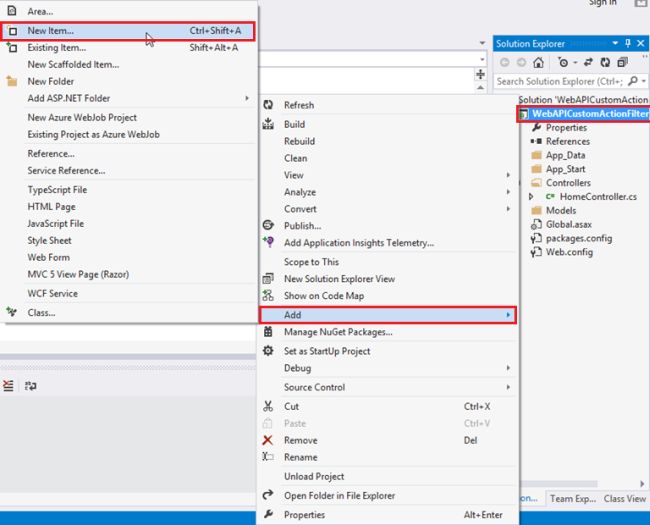The width and height of the screenshot is (650, 525).
Task: Expand the HomeController.cs tree node
Action: 531,197
